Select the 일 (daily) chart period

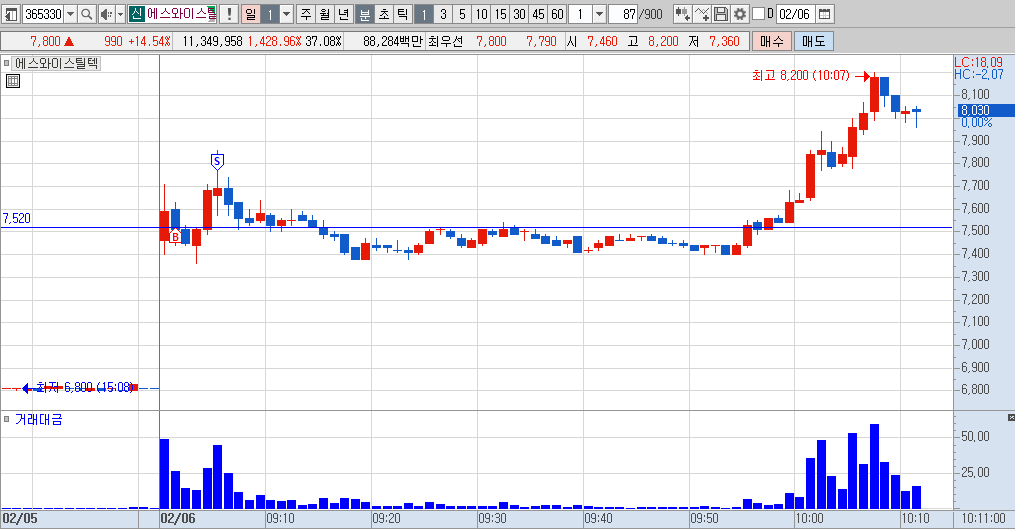(251, 14)
